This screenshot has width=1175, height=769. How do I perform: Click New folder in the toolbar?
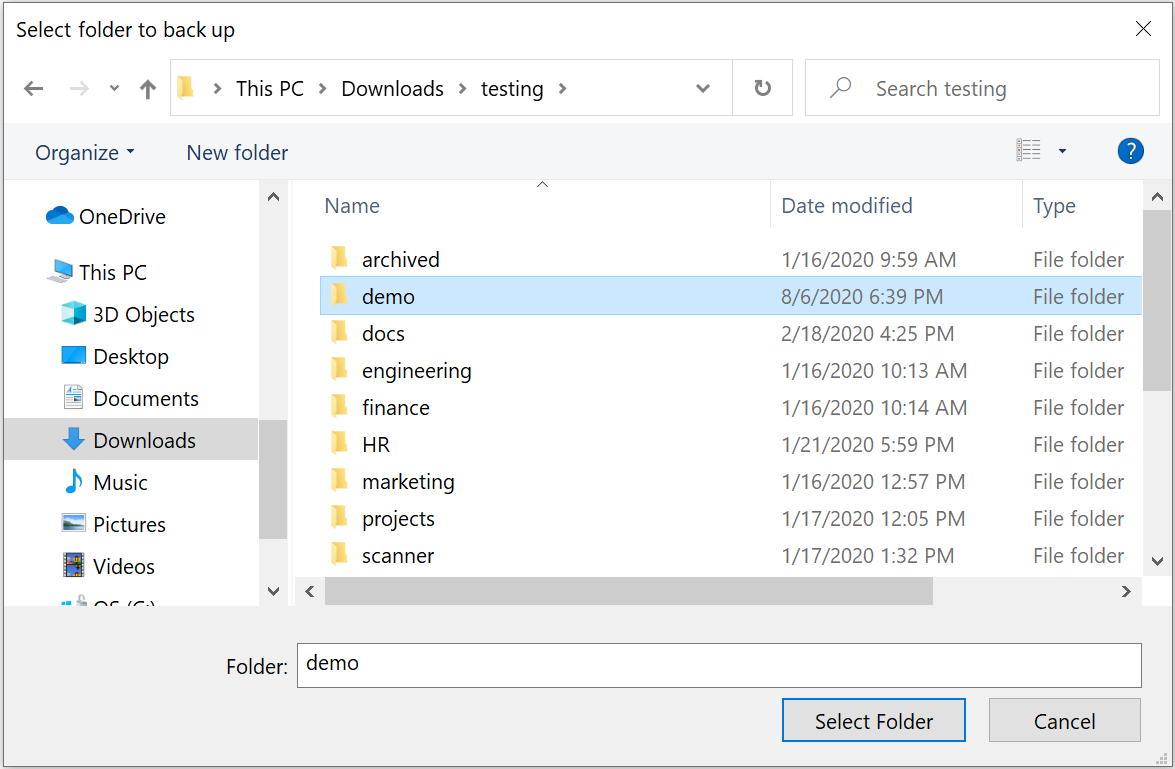(x=237, y=153)
